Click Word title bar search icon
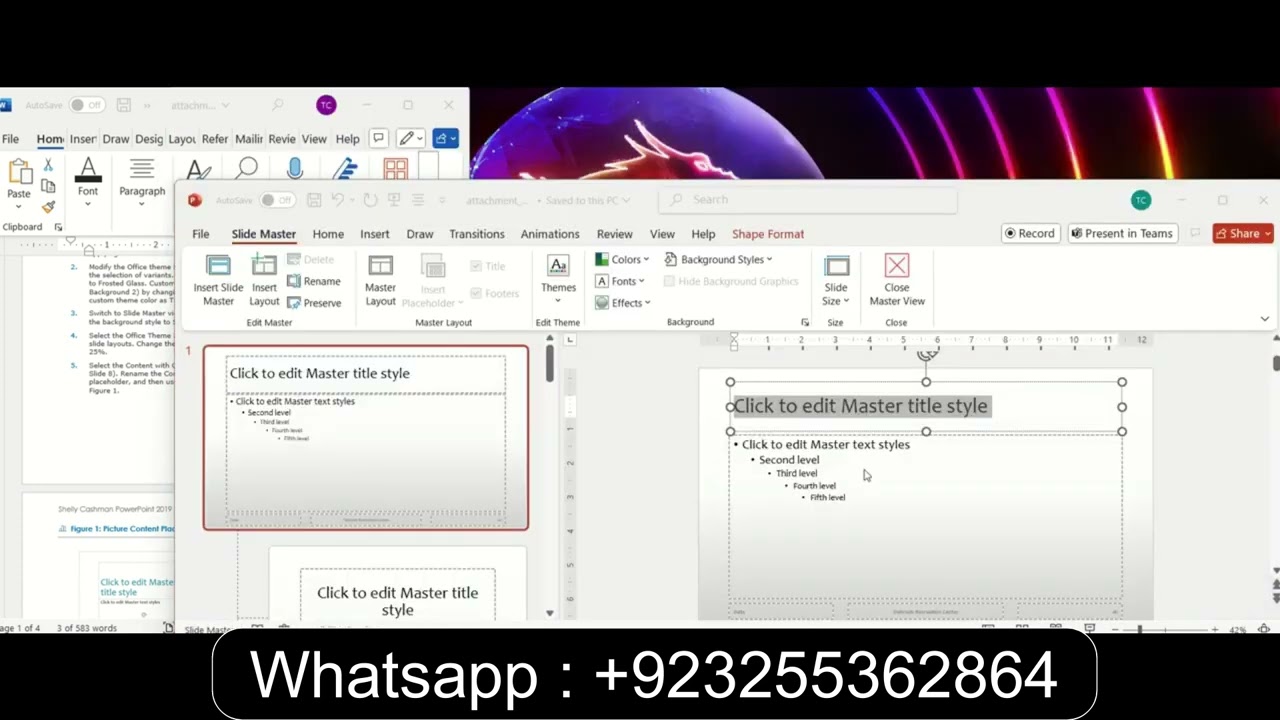This screenshot has width=1280, height=720. click(x=277, y=105)
